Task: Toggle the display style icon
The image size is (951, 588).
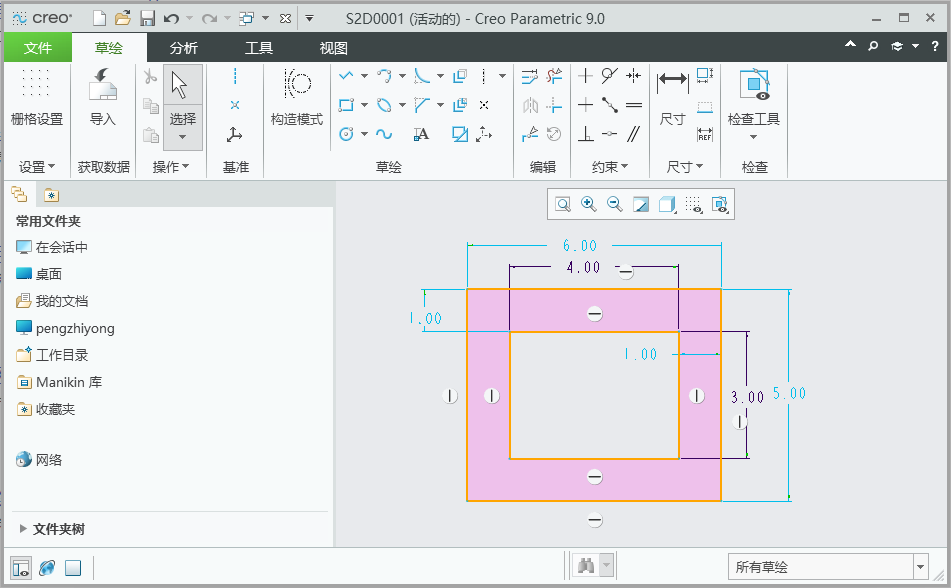Action: pos(667,204)
